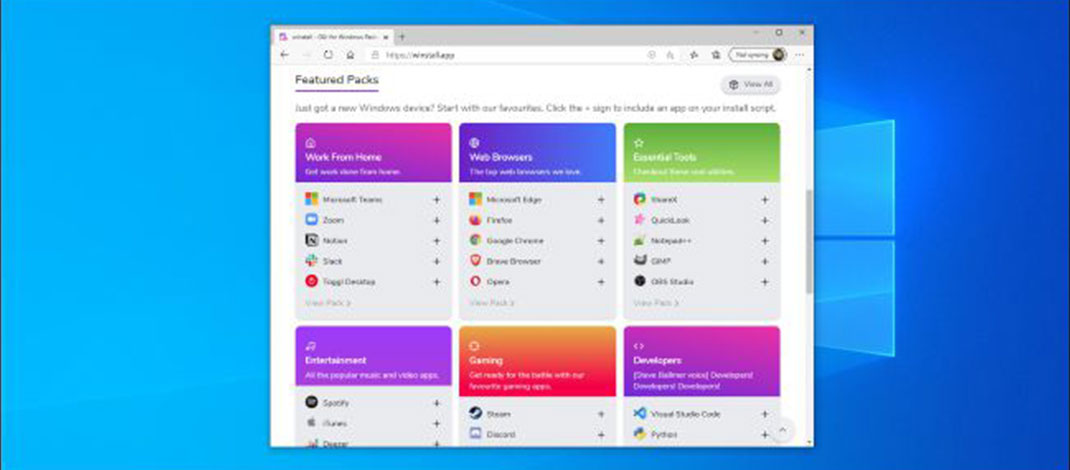
Task: Click the Slack app icon
Action: click(x=311, y=261)
